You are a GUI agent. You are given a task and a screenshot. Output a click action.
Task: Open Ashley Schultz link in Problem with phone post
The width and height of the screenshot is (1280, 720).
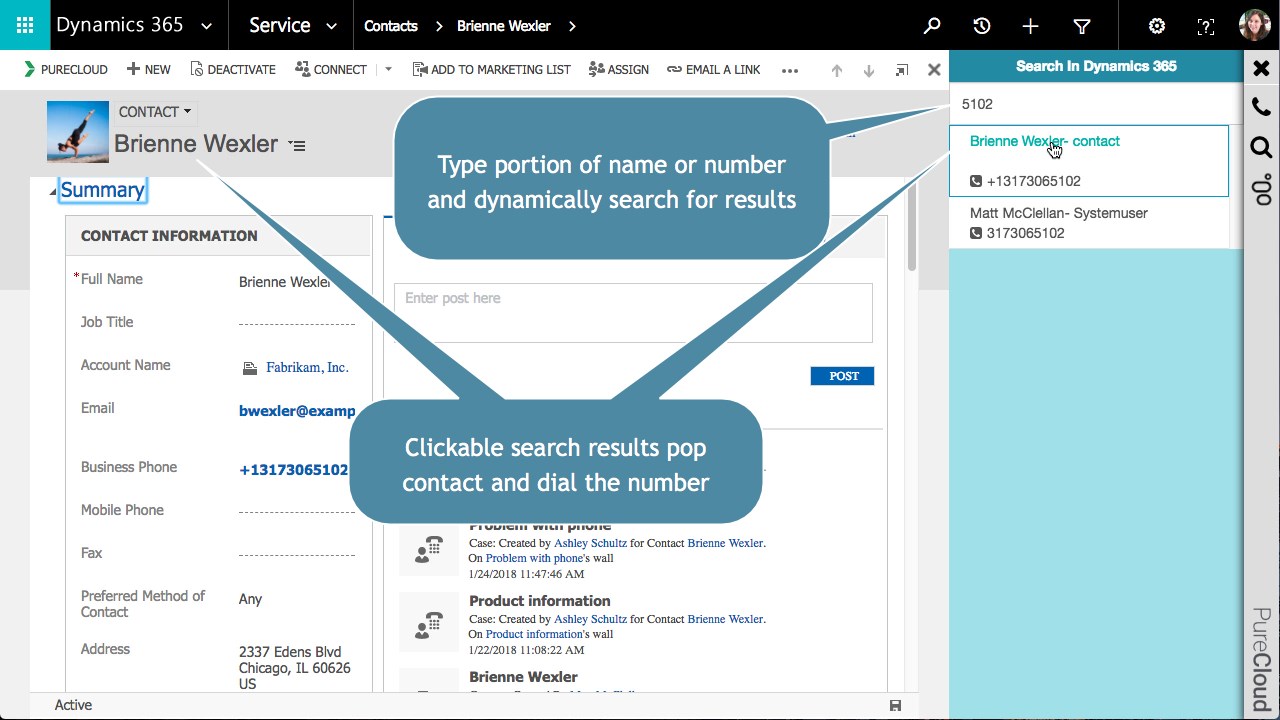pyautogui.click(x=590, y=543)
